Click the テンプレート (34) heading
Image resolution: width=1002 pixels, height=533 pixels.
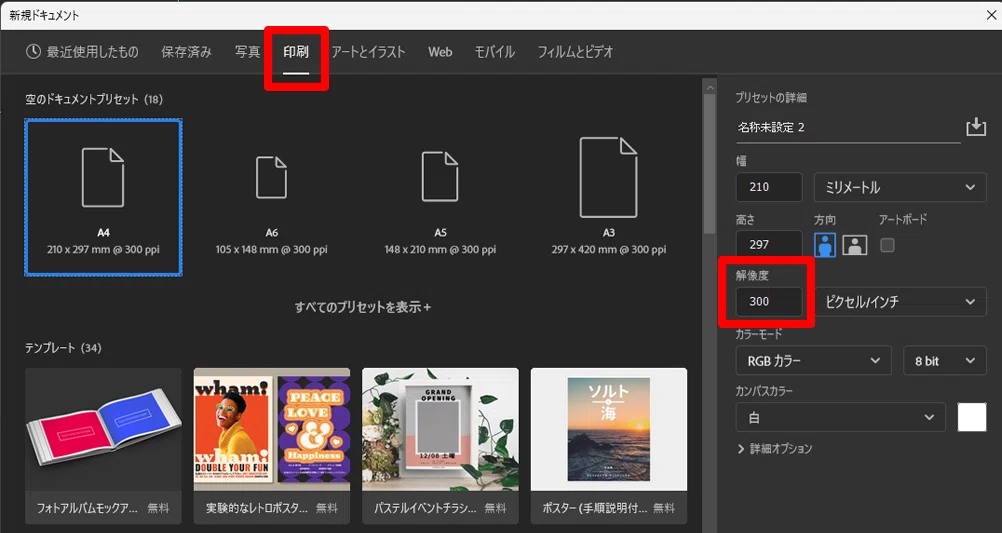pos(63,348)
